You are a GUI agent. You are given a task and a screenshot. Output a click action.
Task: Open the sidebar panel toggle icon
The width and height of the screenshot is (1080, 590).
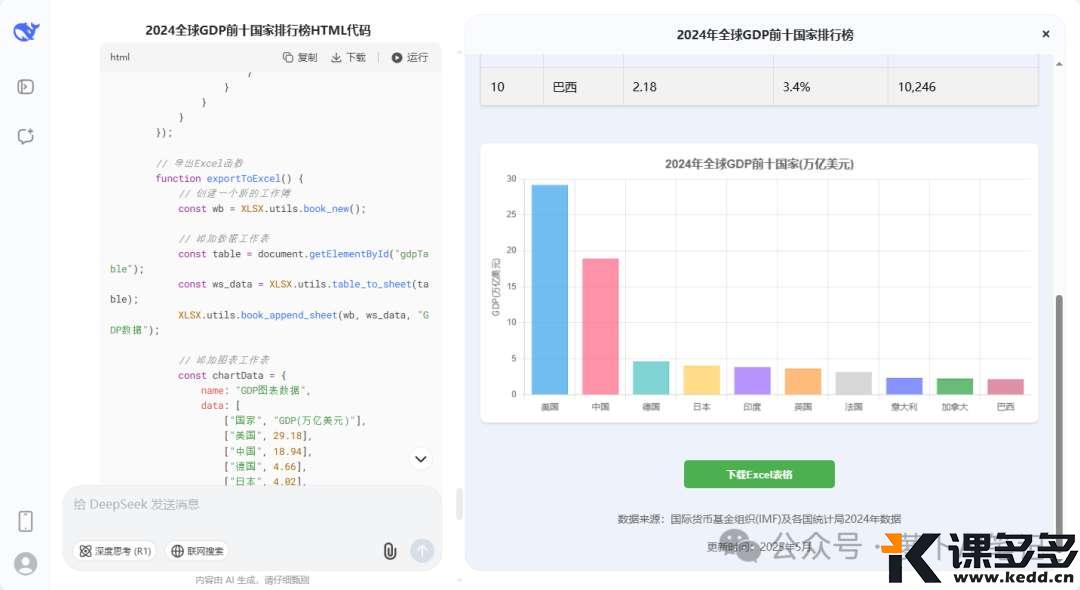[25, 87]
